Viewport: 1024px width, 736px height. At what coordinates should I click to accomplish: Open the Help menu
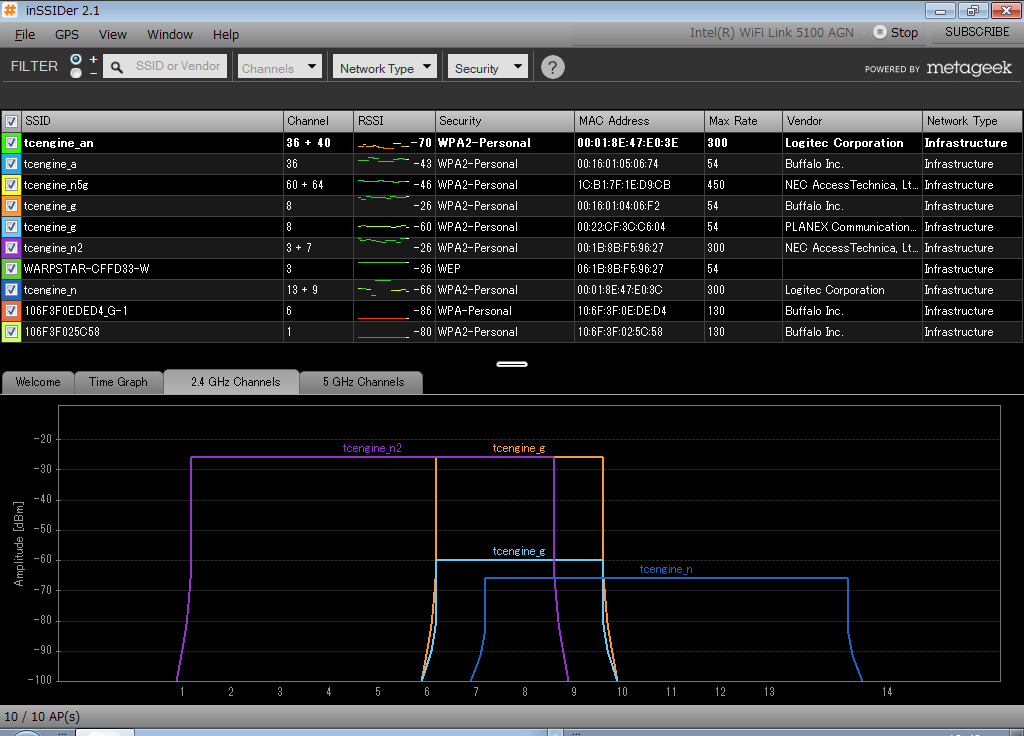tap(226, 34)
